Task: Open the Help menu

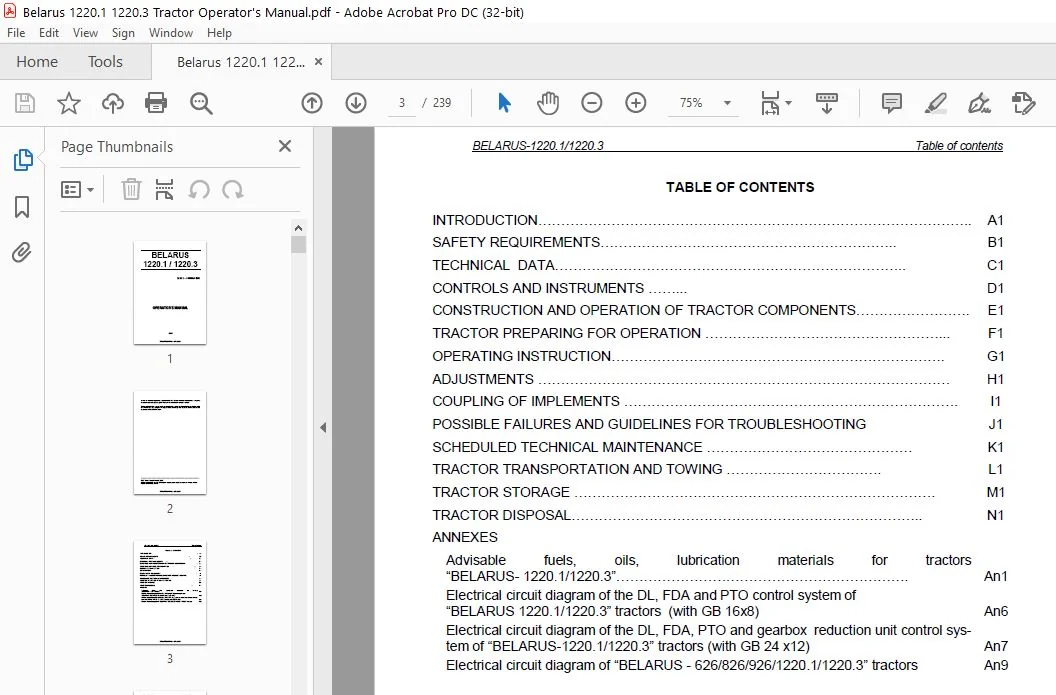Action: [x=219, y=32]
